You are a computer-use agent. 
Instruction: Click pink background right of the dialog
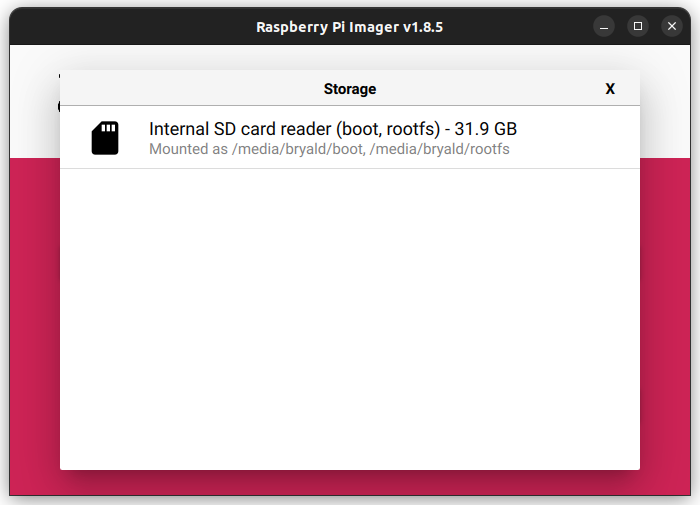coord(665,313)
